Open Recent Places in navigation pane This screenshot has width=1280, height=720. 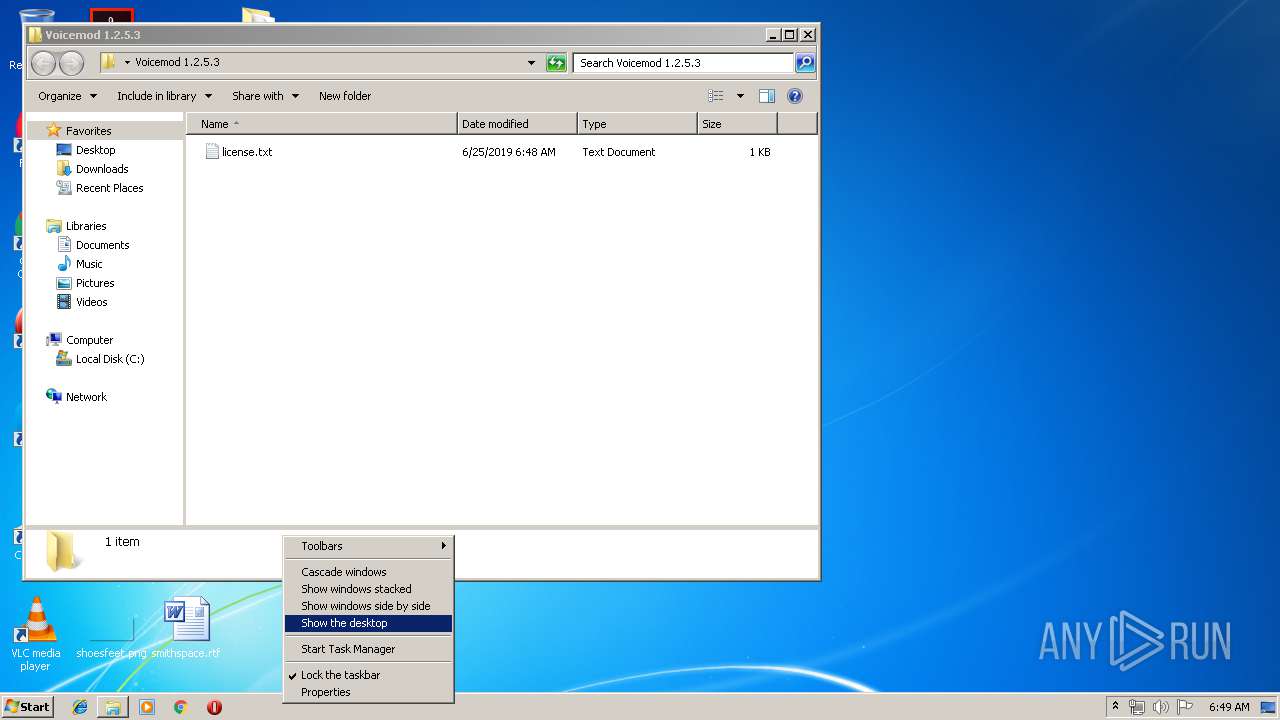(x=109, y=188)
